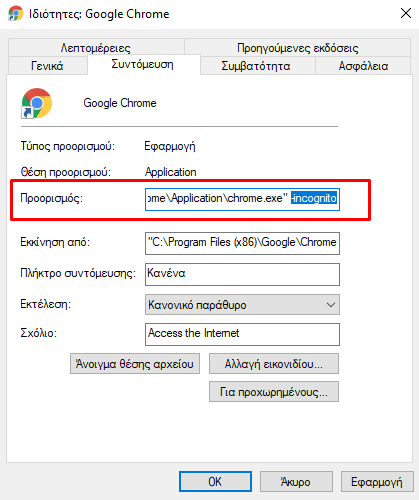Click Αλλαγή εικονιδίου button
The height and width of the screenshot is (500, 419).
(x=274, y=364)
